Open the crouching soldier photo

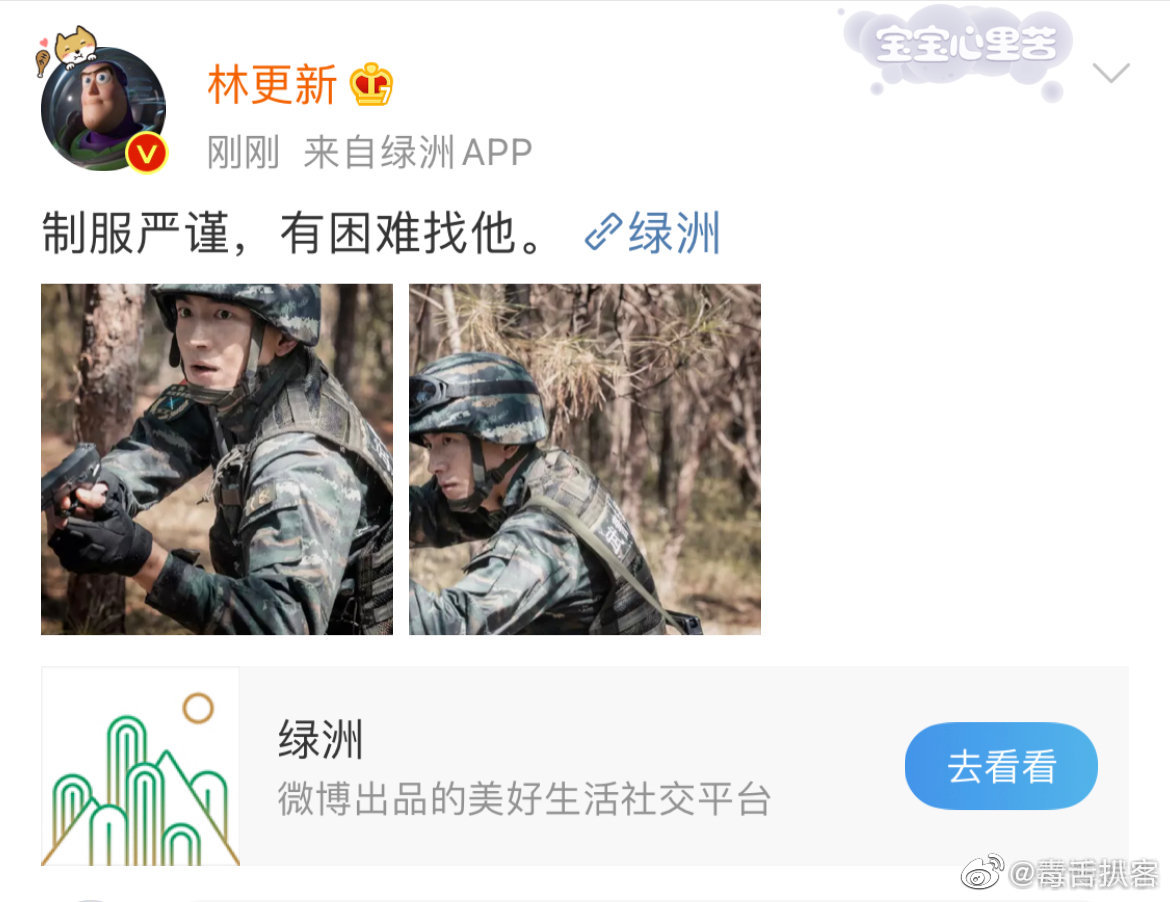(x=584, y=459)
